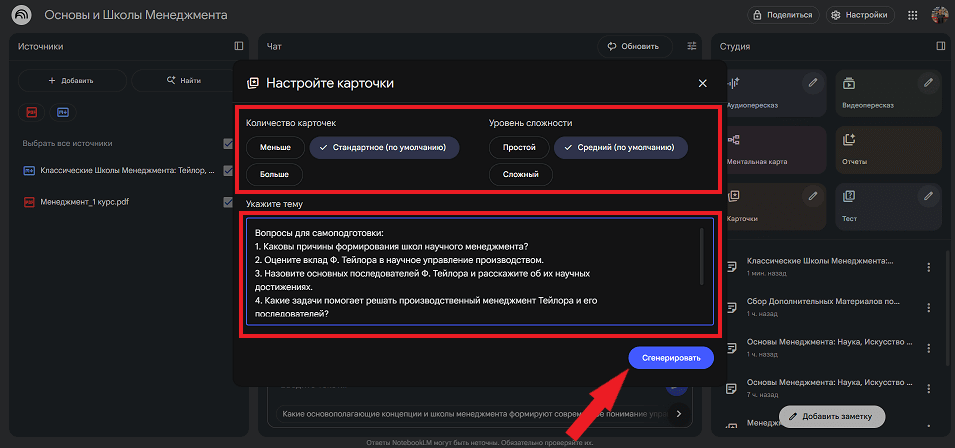Choose the Сложный difficulty level
This screenshot has width=955, height=448.
521,175
